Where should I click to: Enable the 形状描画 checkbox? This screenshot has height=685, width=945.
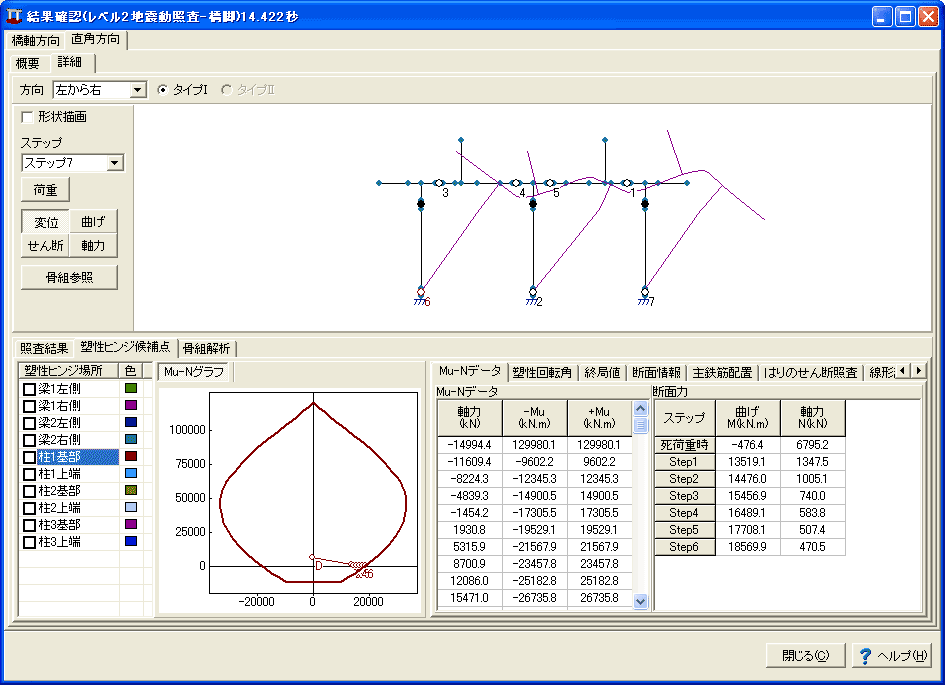[27, 117]
